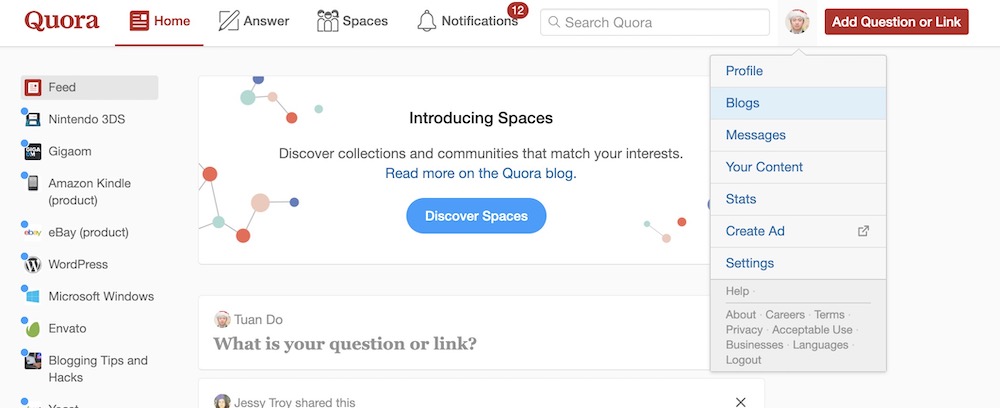Click the Logout link

[743, 360]
